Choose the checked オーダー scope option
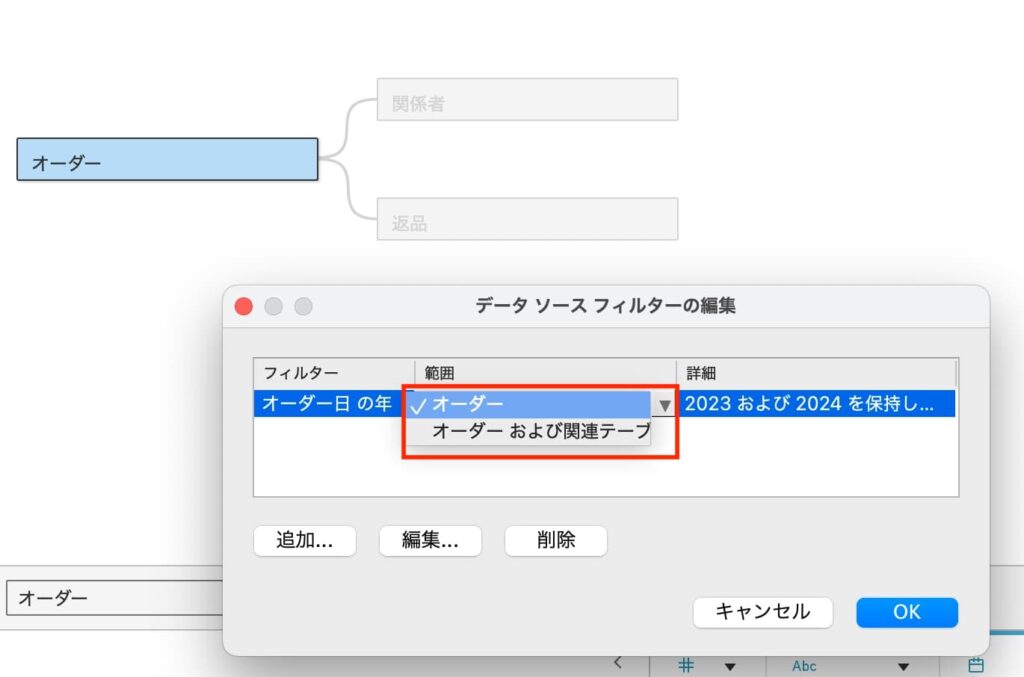Image resolution: width=1024 pixels, height=677 pixels. coord(528,404)
